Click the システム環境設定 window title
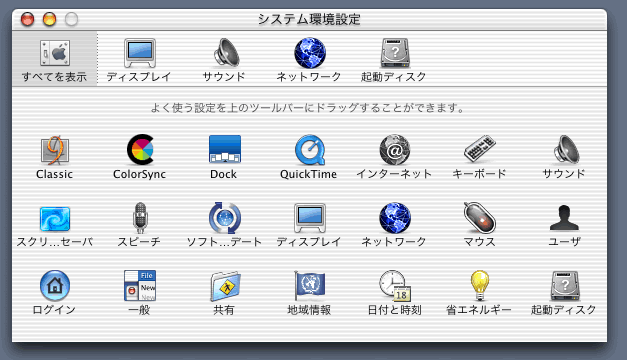The height and width of the screenshot is (360, 627). tap(309, 19)
